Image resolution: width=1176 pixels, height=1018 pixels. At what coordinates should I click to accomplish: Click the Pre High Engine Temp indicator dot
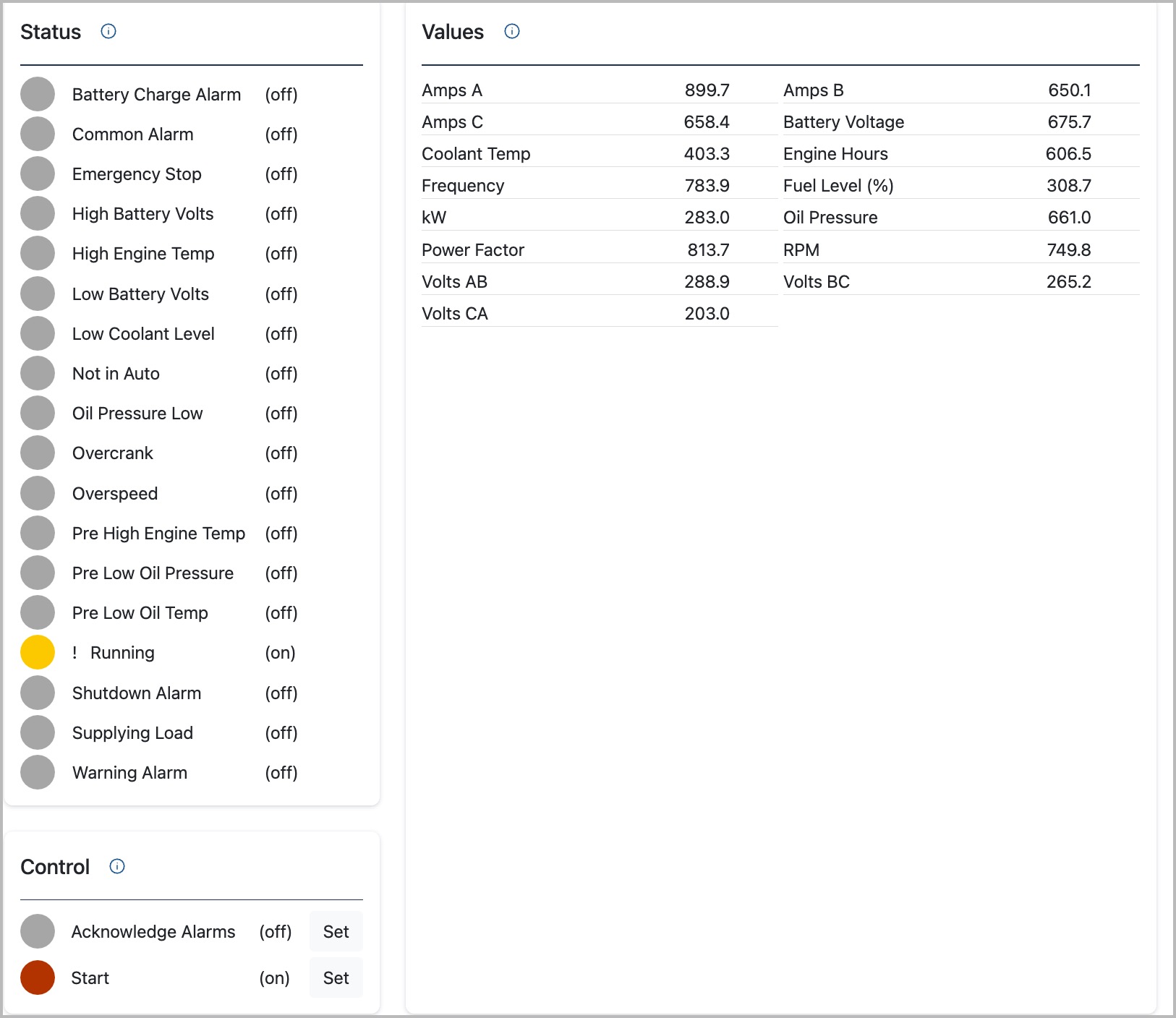[x=38, y=533]
